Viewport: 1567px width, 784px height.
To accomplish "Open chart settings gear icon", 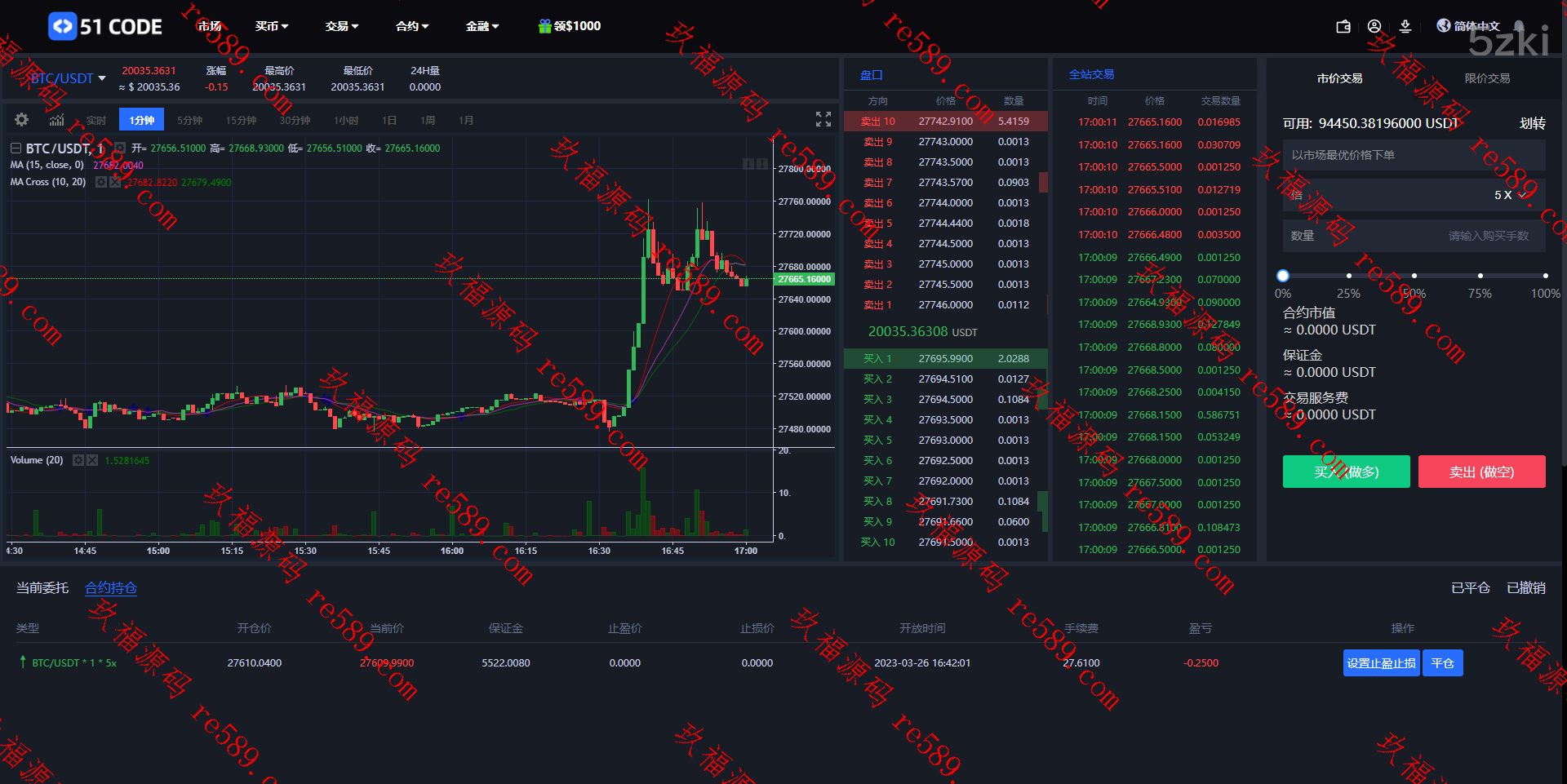I will coord(22,120).
